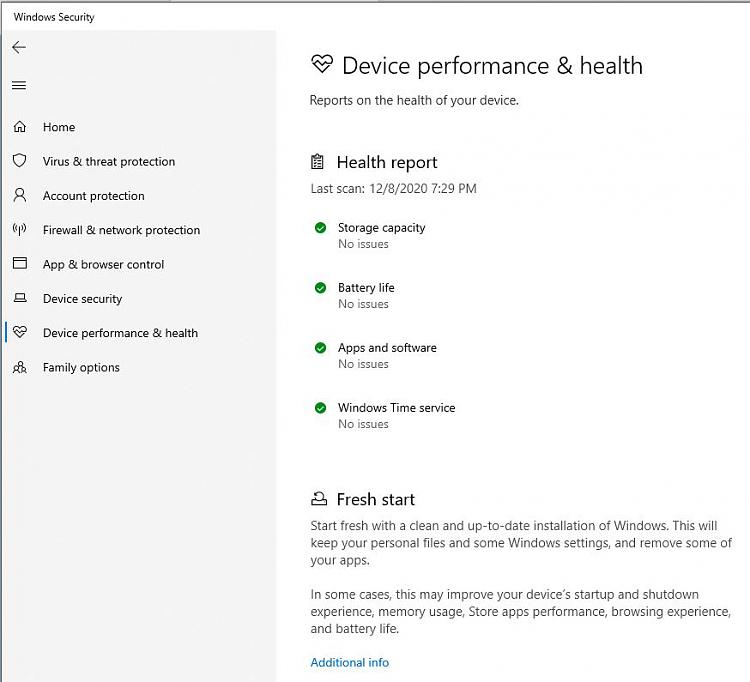750x682 pixels.
Task: Click Battery life health item
Action: 366,287
